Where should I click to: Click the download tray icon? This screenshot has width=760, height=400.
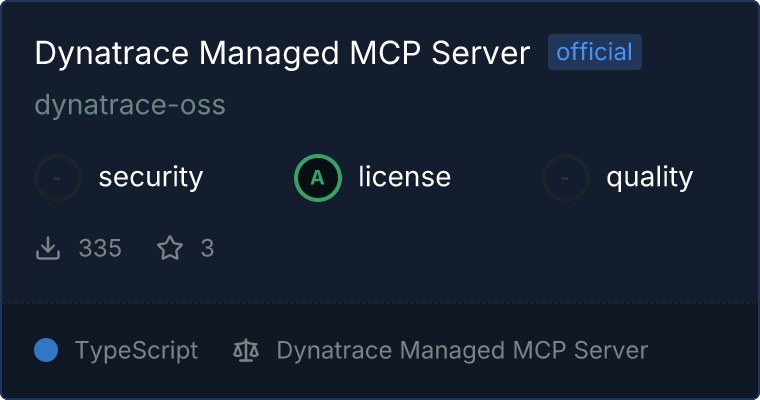click(x=48, y=248)
